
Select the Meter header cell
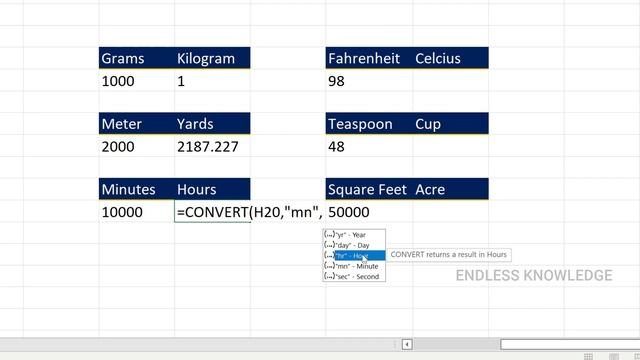(x=137, y=123)
